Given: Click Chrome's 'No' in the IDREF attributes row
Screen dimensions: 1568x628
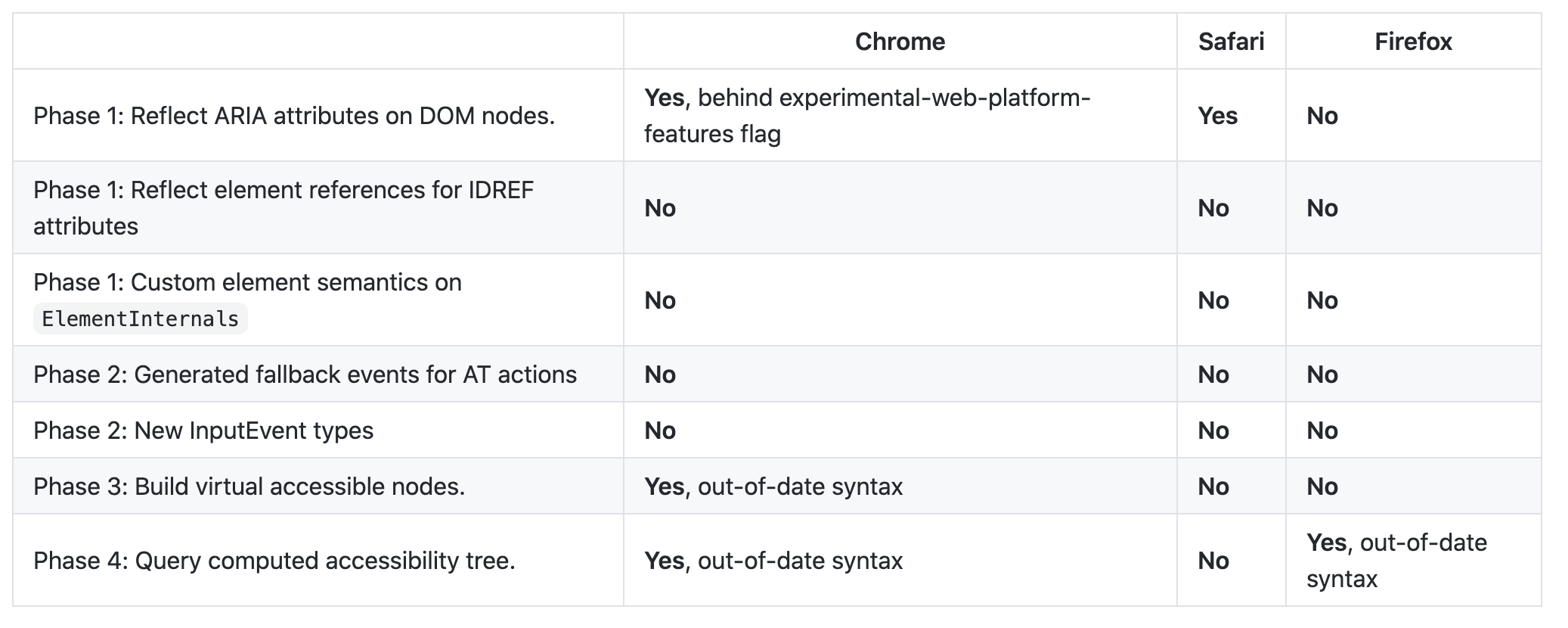Looking at the screenshot, I should pos(660,208).
